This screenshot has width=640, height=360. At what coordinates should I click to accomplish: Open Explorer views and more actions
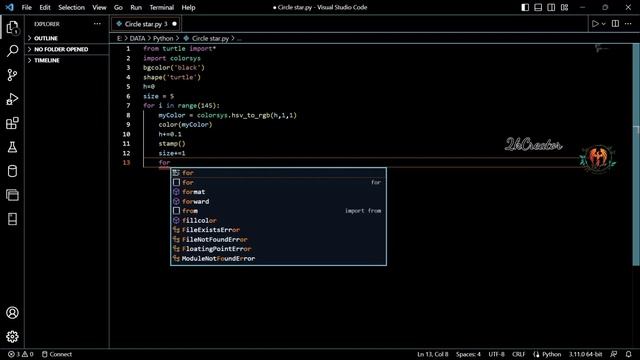coord(97,24)
